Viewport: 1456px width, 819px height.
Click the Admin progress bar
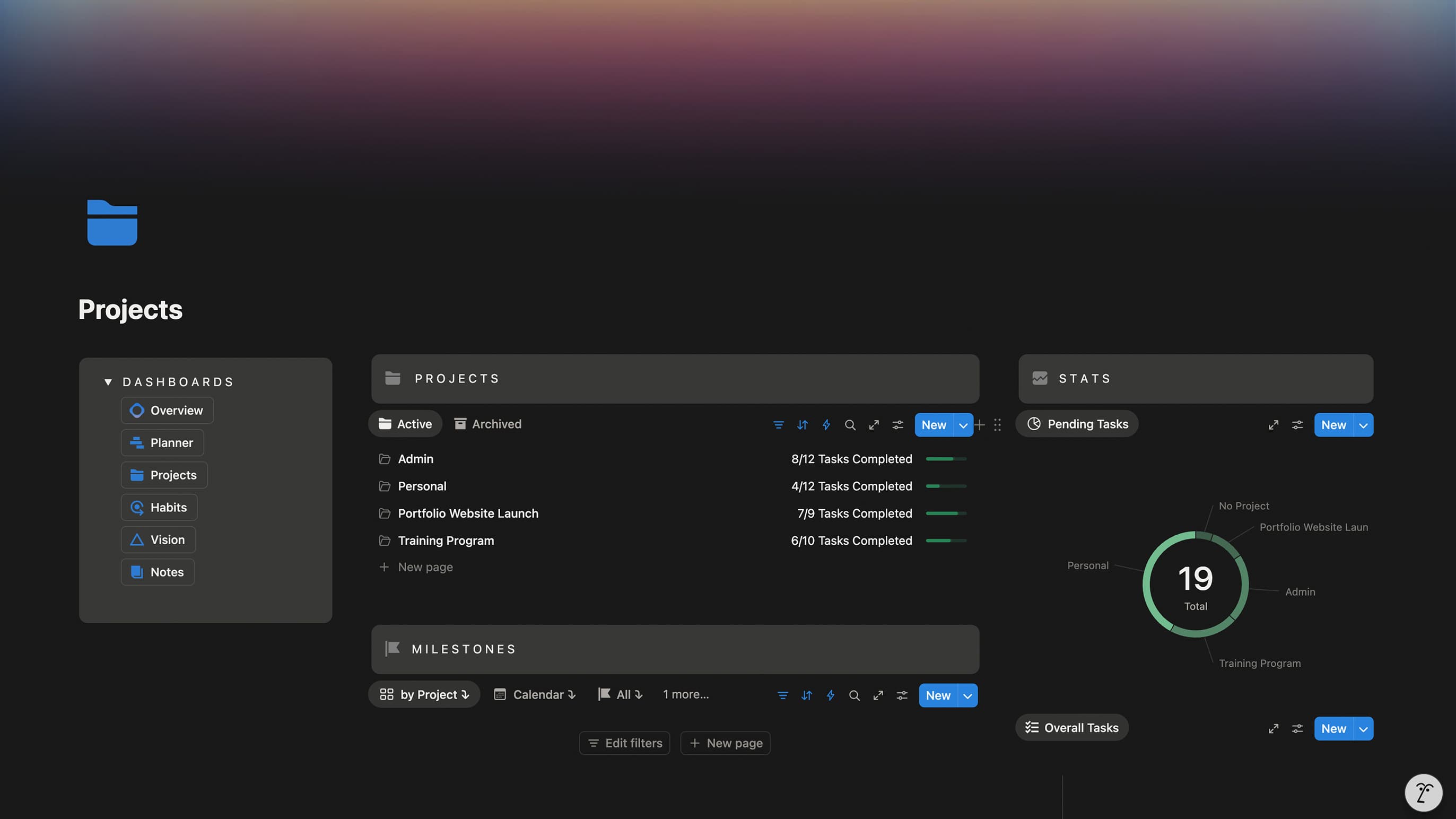click(946, 459)
